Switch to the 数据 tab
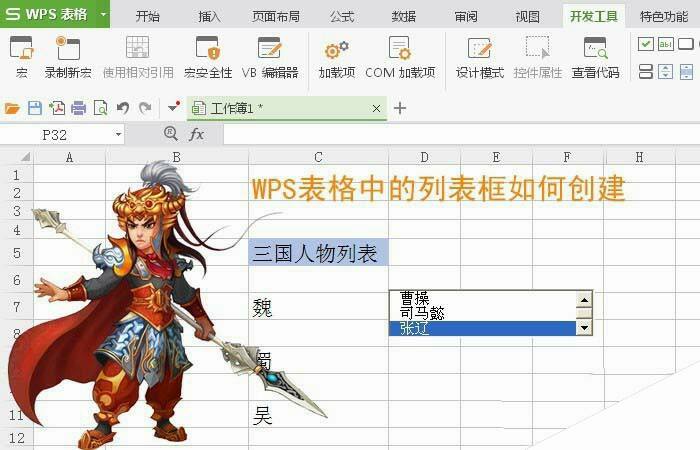 coord(404,17)
